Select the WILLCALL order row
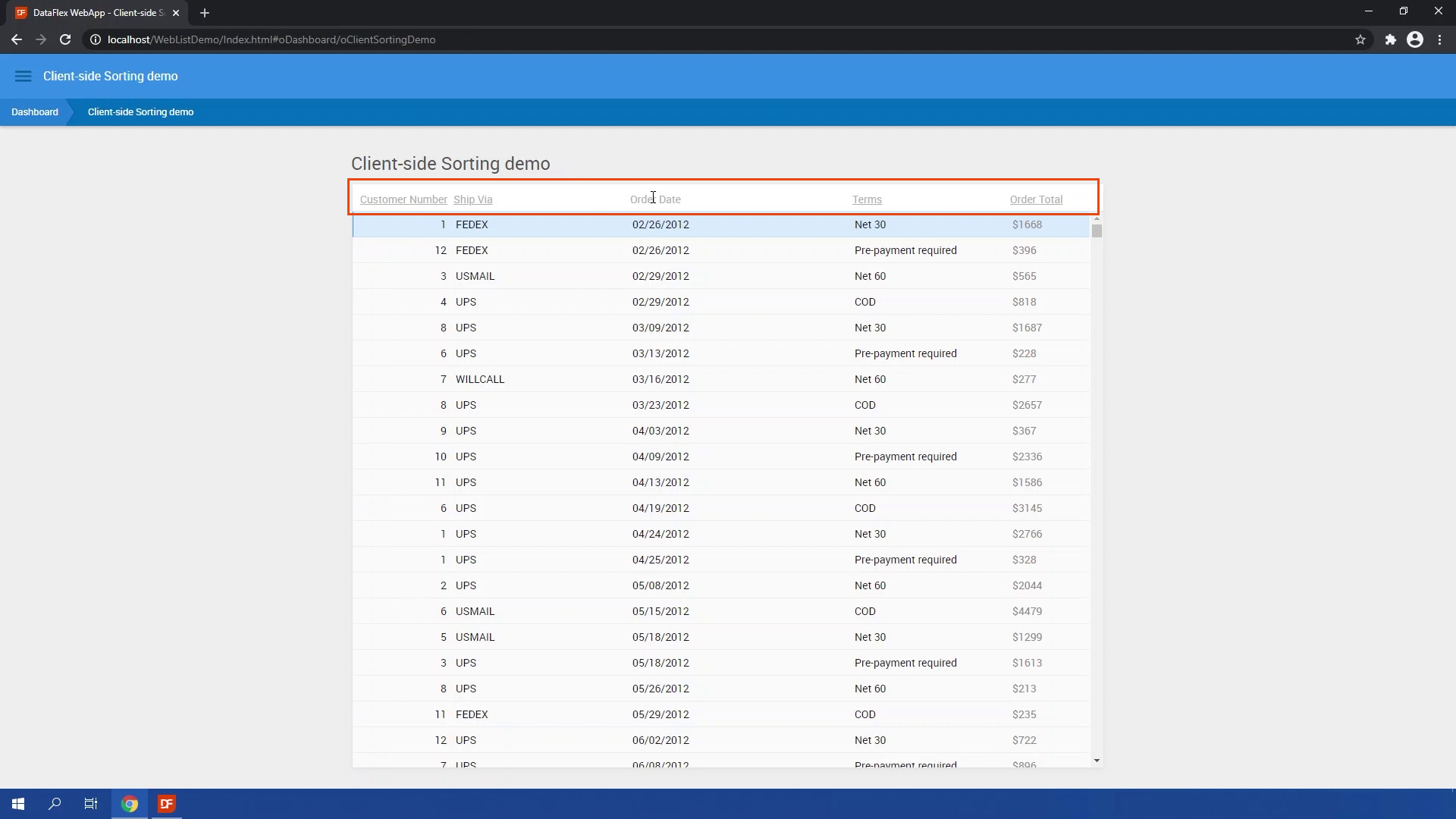Image resolution: width=1456 pixels, height=819 pixels. tap(480, 379)
